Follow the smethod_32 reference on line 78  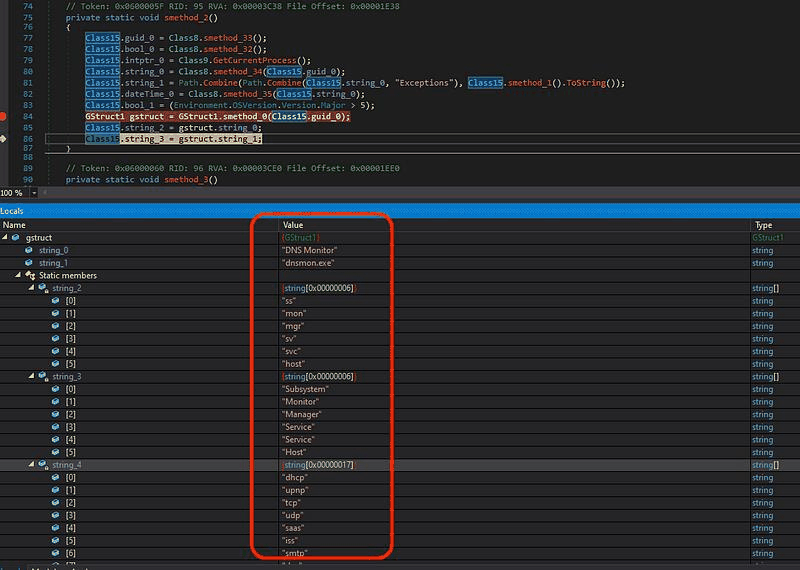[x=228, y=49]
